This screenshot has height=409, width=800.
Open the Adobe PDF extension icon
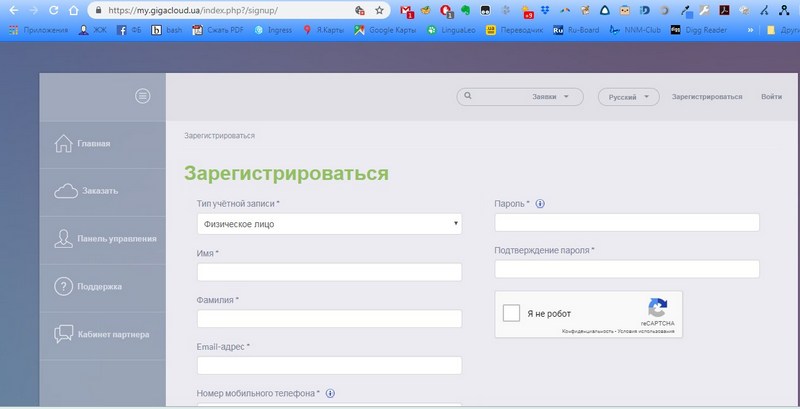coord(724,10)
